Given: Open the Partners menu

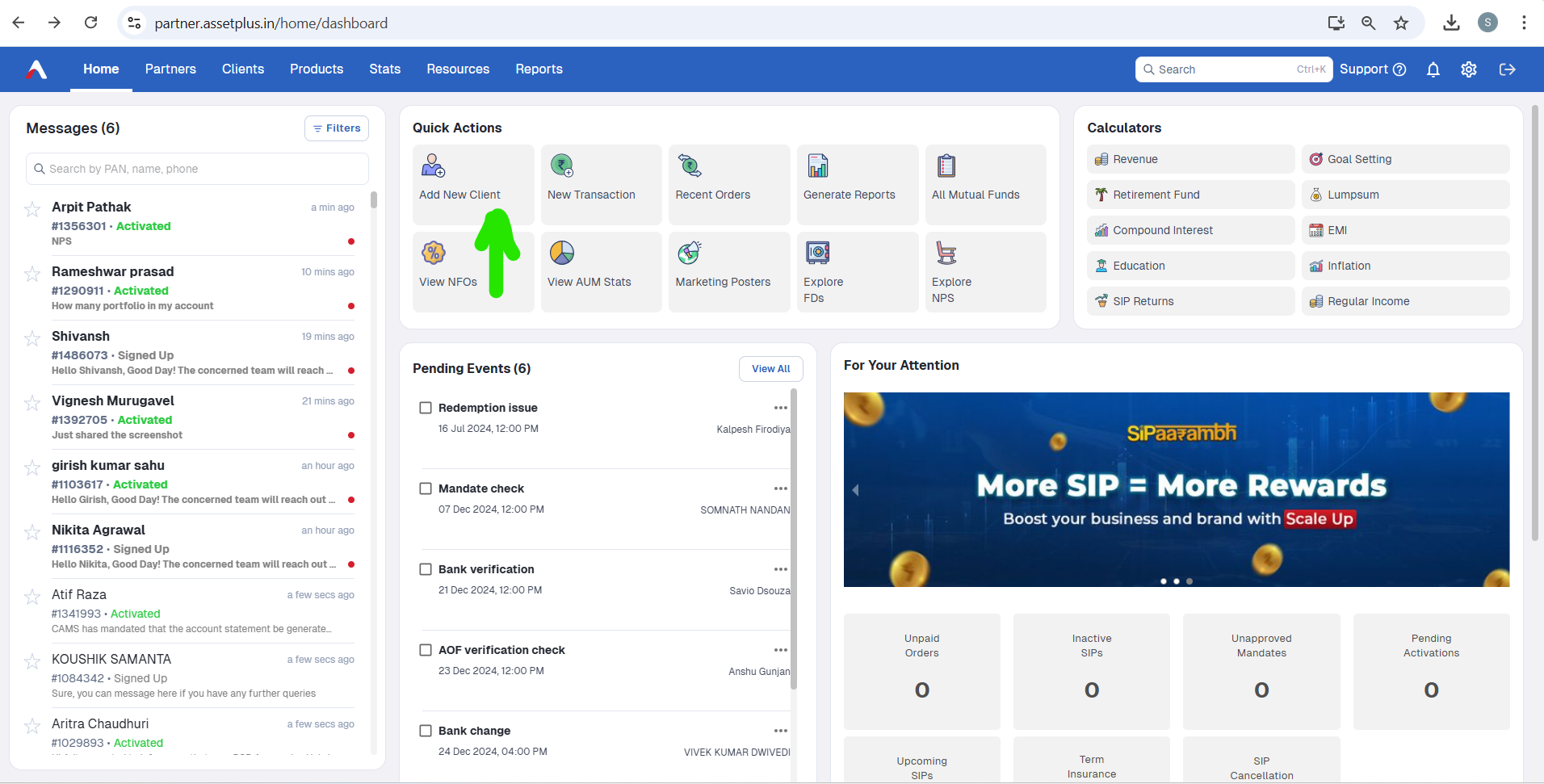Looking at the screenshot, I should tap(170, 69).
